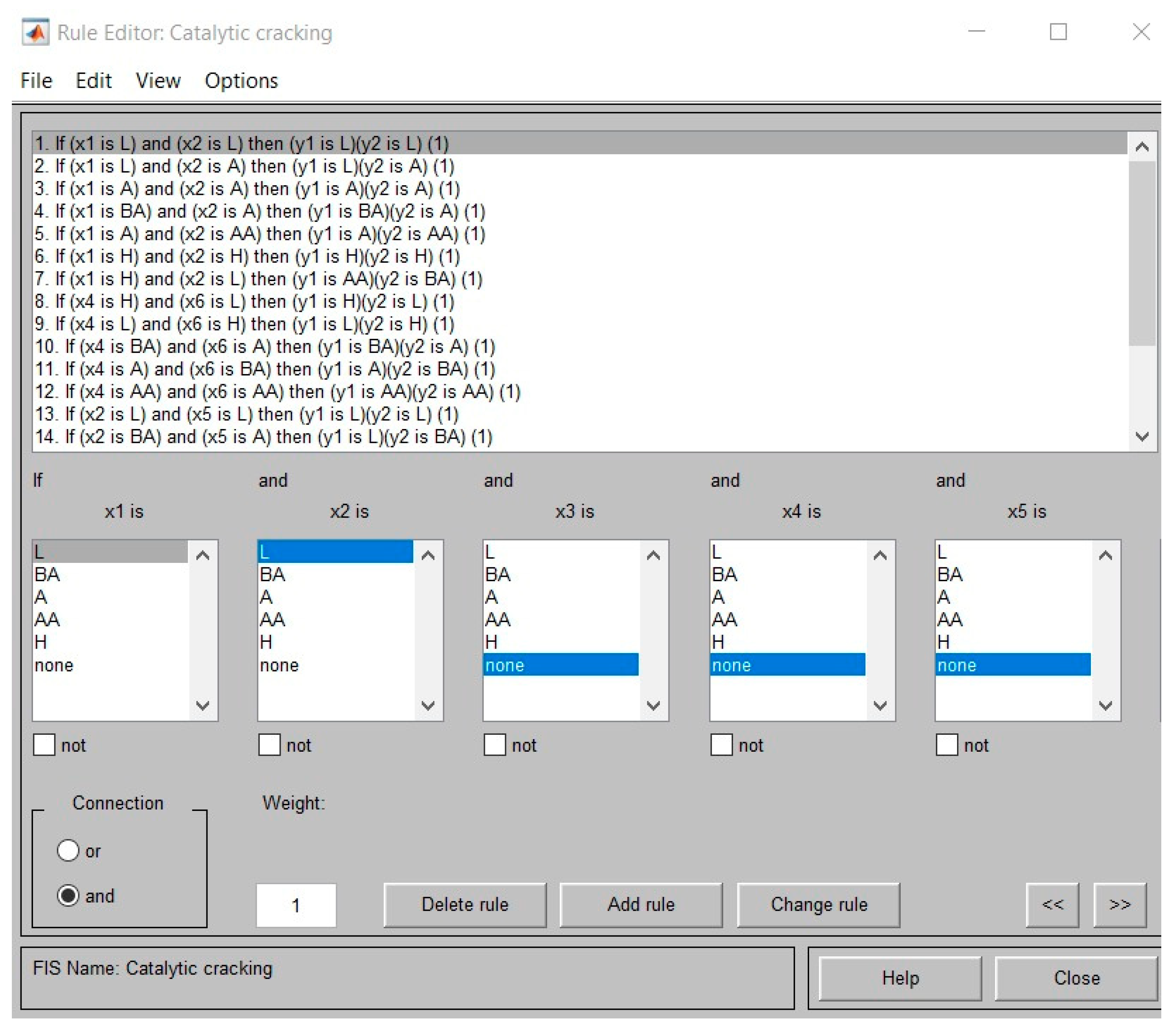This screenshot has height=1031, width=1176.
Task: Click the MATLAB logo icon in title bar
Action: click(35, 33)
